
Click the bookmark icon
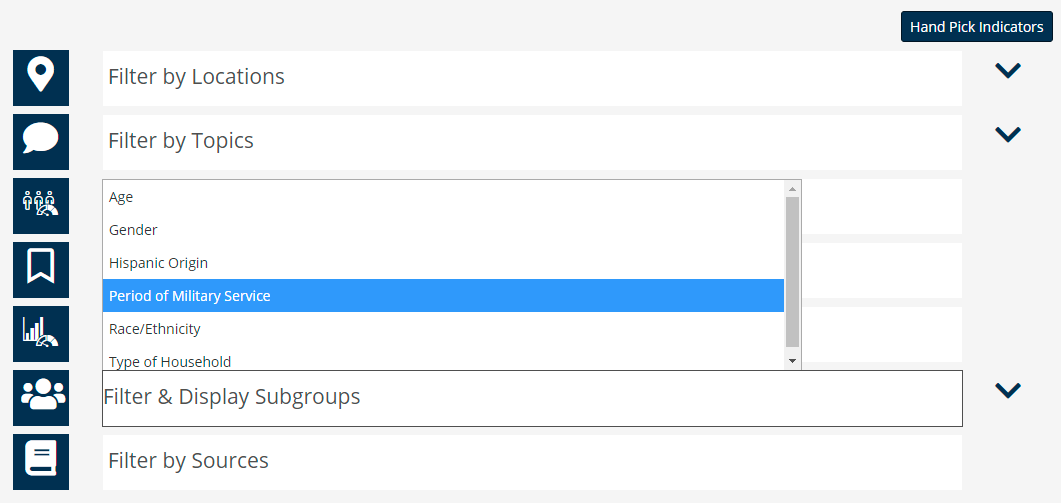[x=41, y=269]
